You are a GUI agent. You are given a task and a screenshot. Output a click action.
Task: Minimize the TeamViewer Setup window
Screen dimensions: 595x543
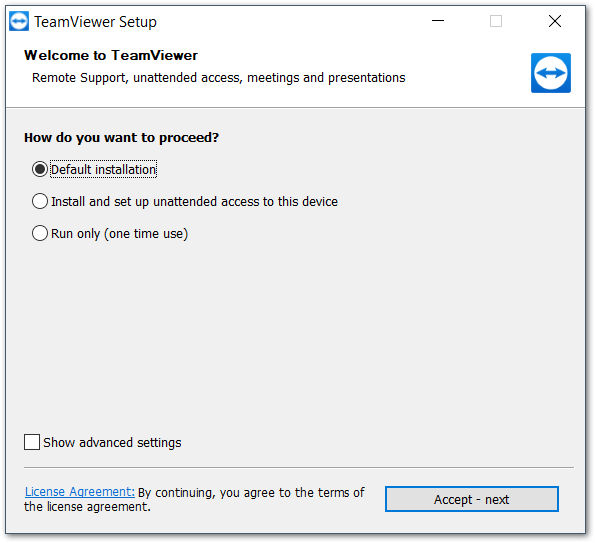tap(438, 21)
